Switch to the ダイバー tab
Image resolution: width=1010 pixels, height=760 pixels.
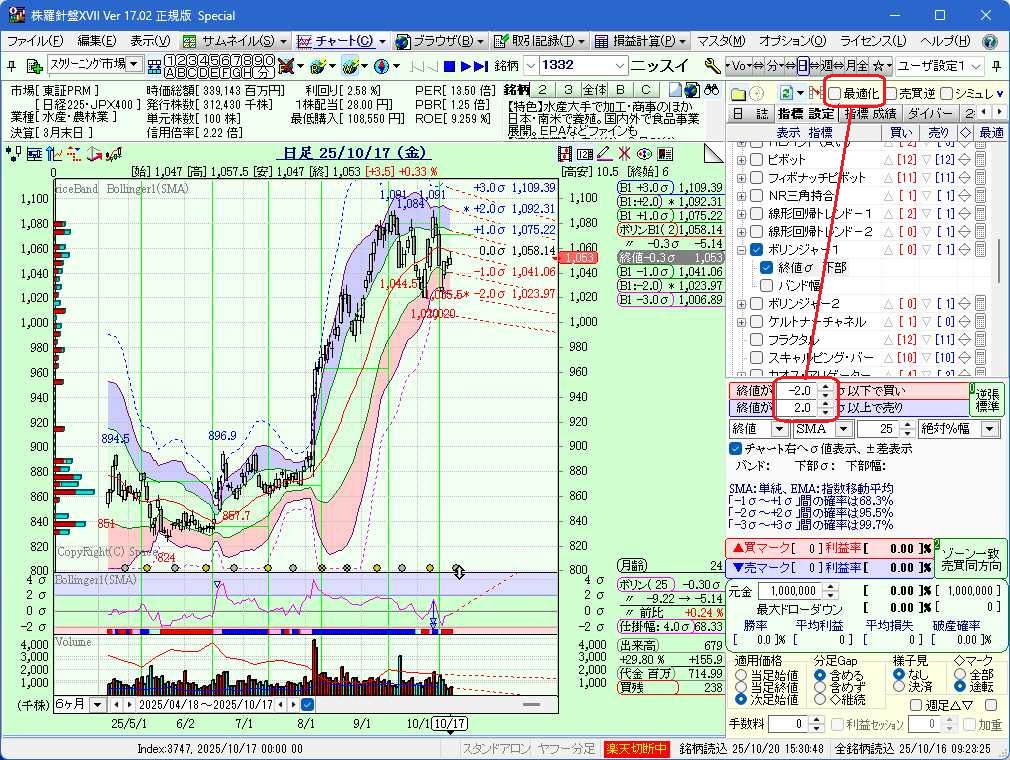[x=930, y=114]
